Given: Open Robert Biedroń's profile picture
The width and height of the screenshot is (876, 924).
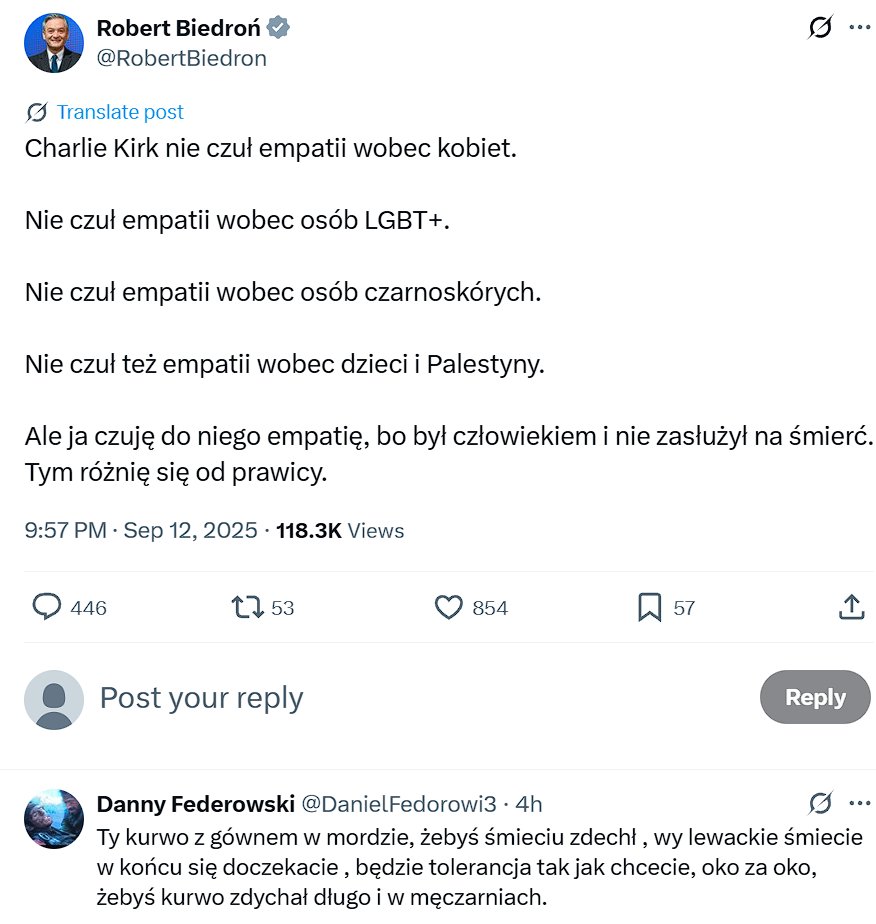Looking at the screenshot, I should (53, 43).
